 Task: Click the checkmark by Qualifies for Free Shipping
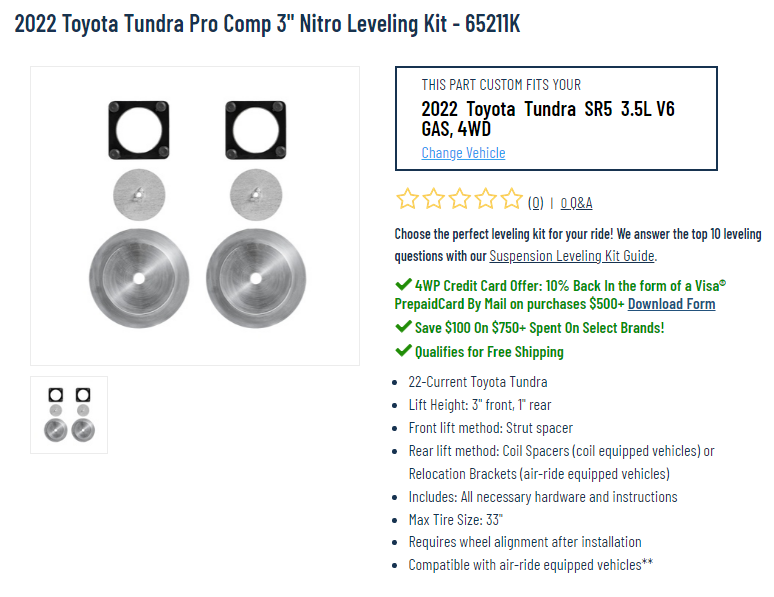[x=403, y=350]
